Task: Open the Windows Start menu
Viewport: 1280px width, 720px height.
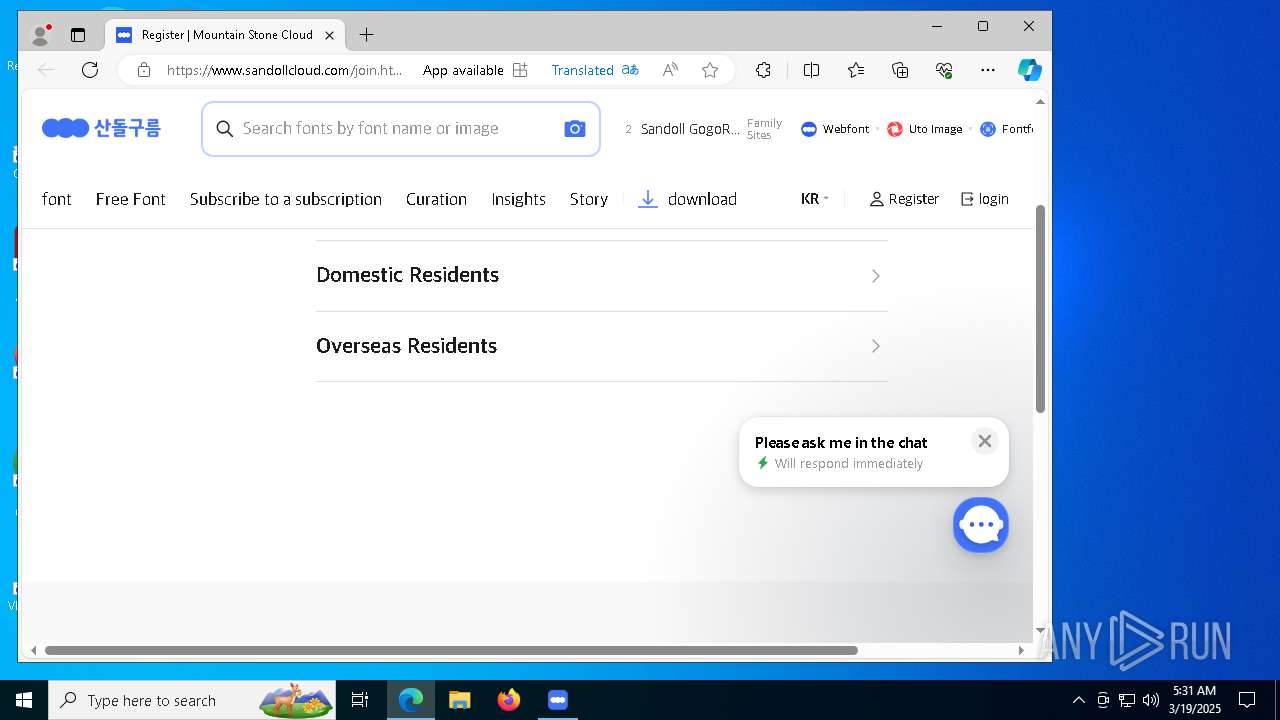Action: [24, 700]
